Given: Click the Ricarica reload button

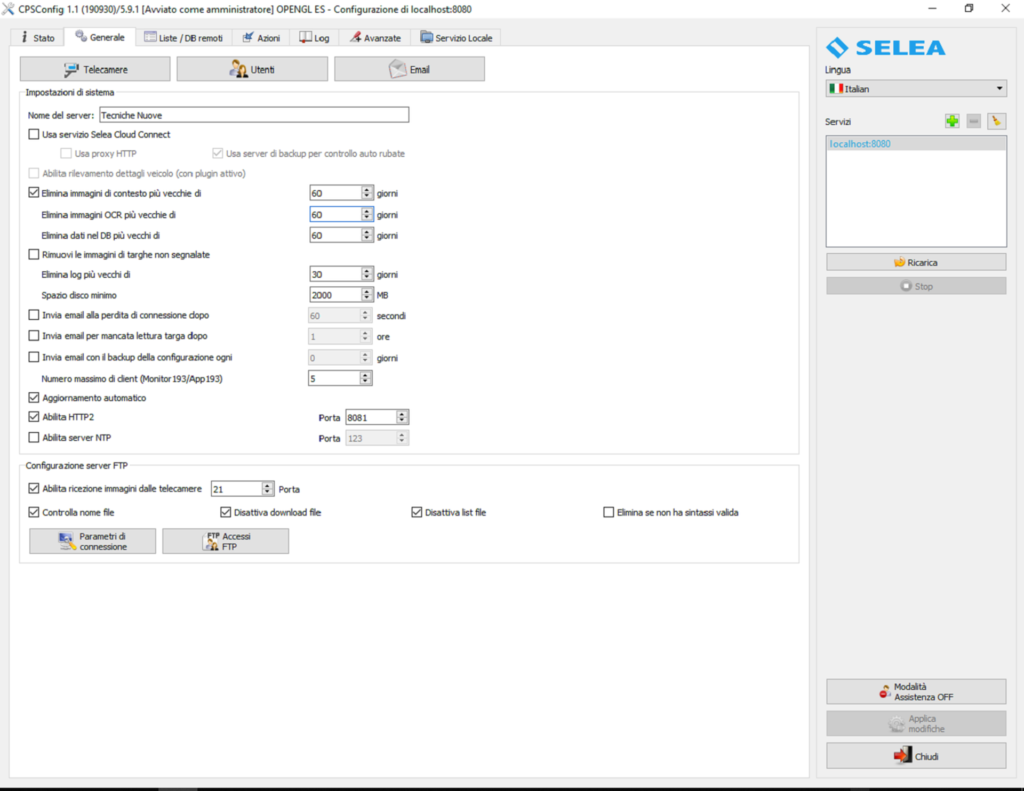Looking at the screenshot, I should (915, 262).
